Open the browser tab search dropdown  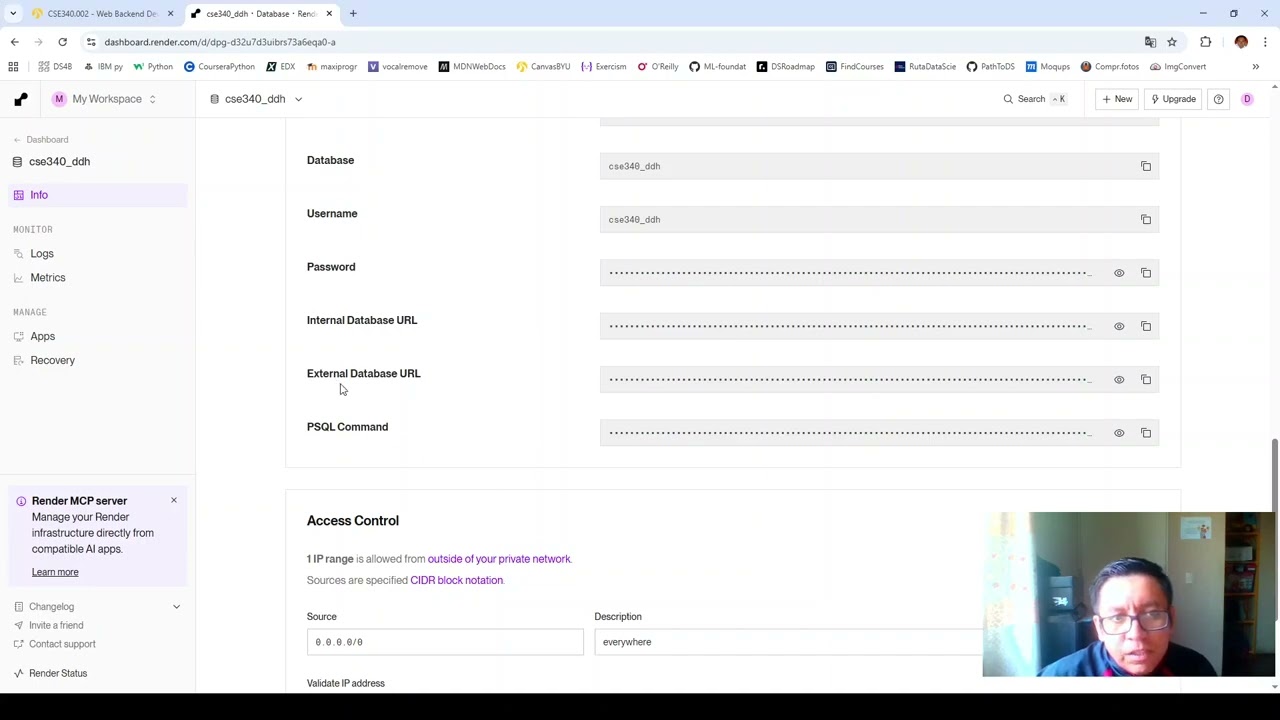click(x=13, y=14)
